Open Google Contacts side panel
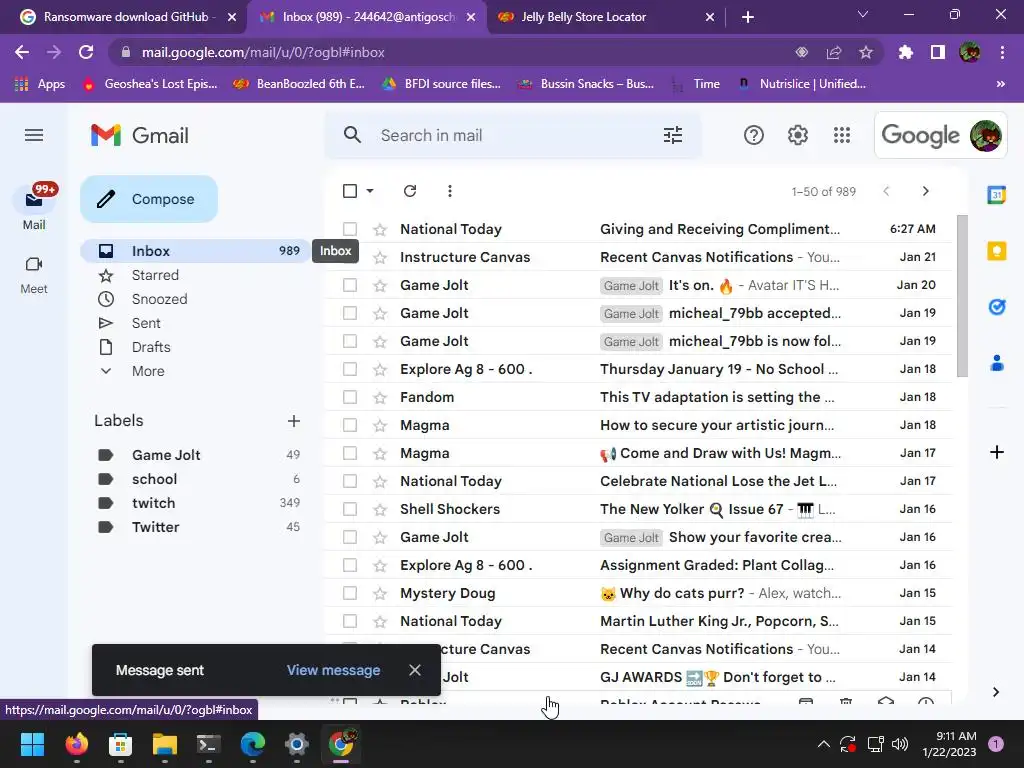The height and width of the screenshot is (768, 1024). pos(997,362)
